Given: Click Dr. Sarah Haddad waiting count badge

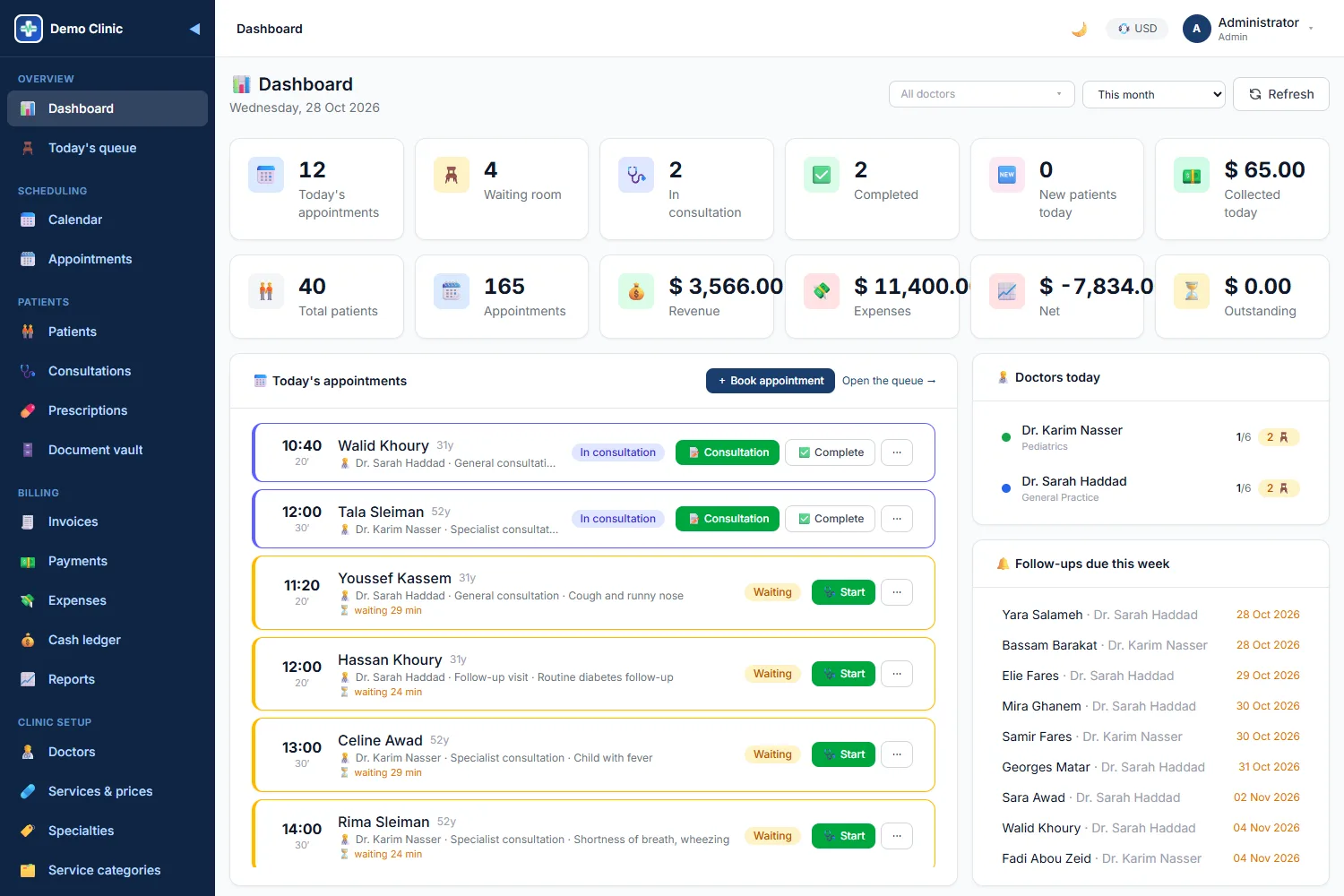Looking at the screenshot, I should (1278, 488).
